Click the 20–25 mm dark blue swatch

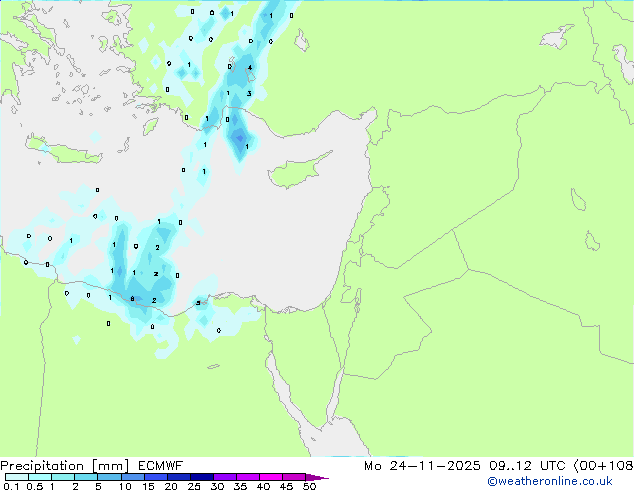(x=178, y=477)
